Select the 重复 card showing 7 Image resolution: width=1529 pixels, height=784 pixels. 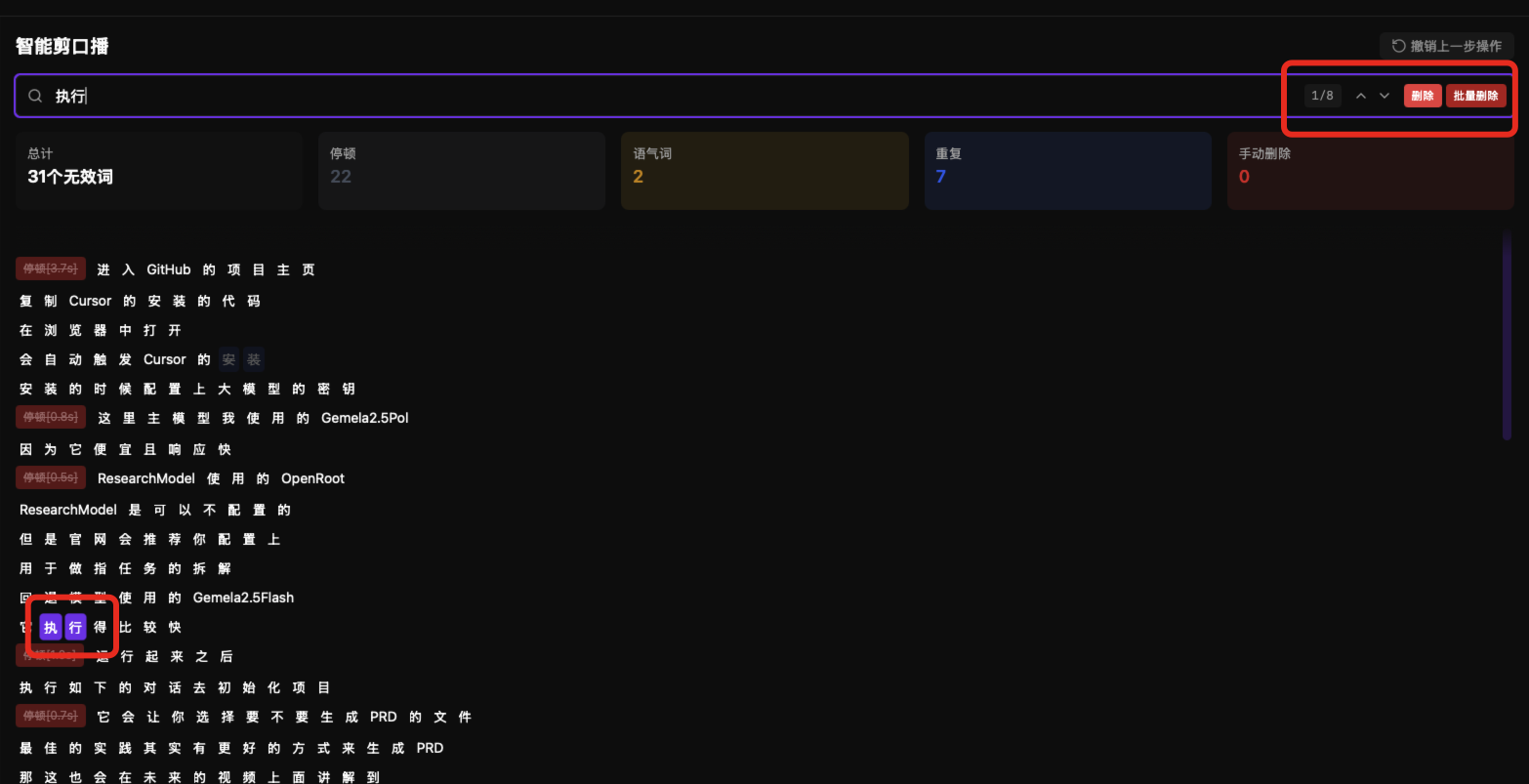pos(1067,170)
